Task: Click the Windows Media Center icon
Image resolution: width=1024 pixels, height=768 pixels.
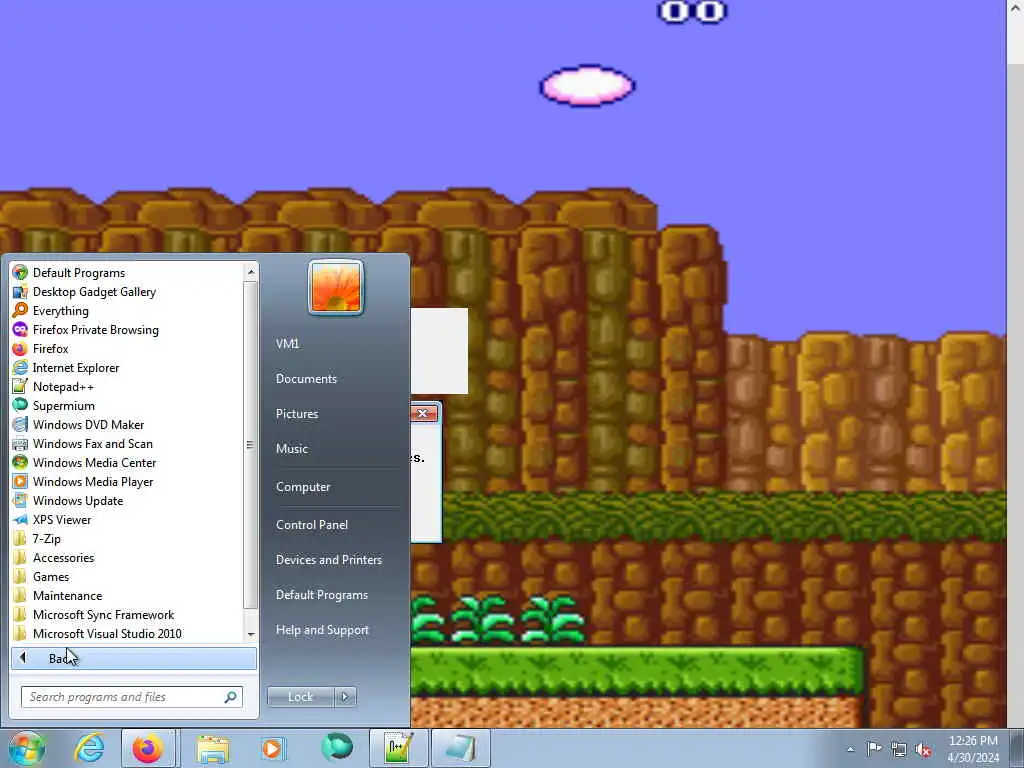Action: (x=20, y=462)
